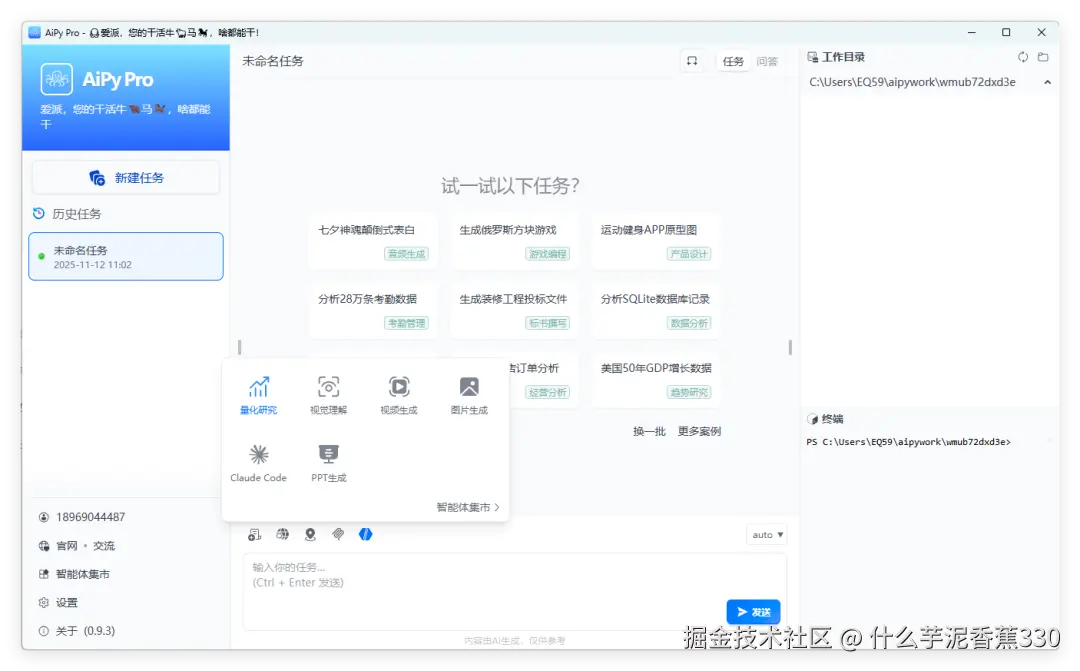The width and height of the screenshot is (1080, 671).
Task: Open 智能体集市 in the sidebar
Action: (83, 574)
